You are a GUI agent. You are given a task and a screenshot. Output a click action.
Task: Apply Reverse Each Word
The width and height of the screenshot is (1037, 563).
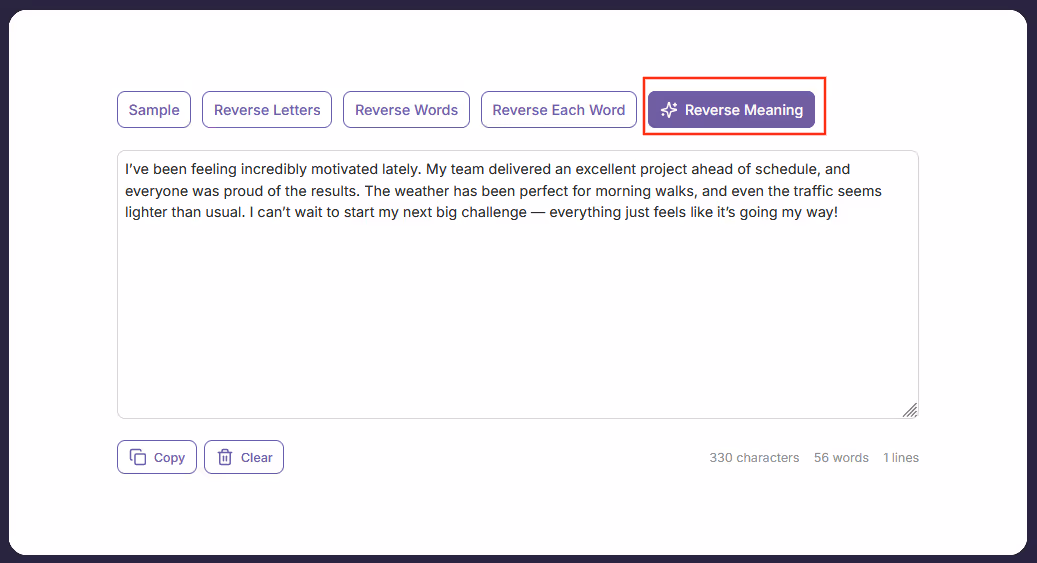559,110
